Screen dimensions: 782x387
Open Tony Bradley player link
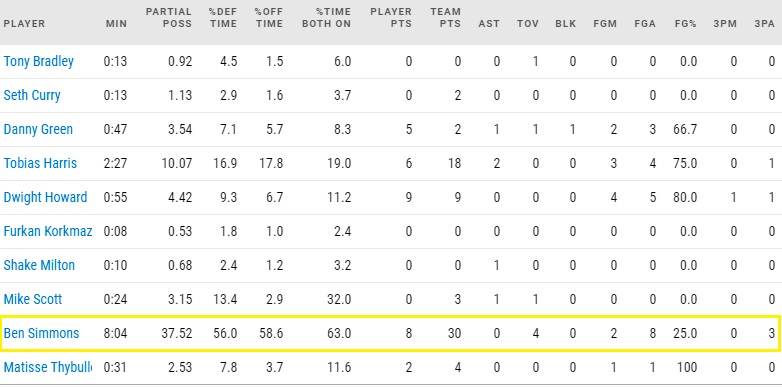click(x=38, y=61)
